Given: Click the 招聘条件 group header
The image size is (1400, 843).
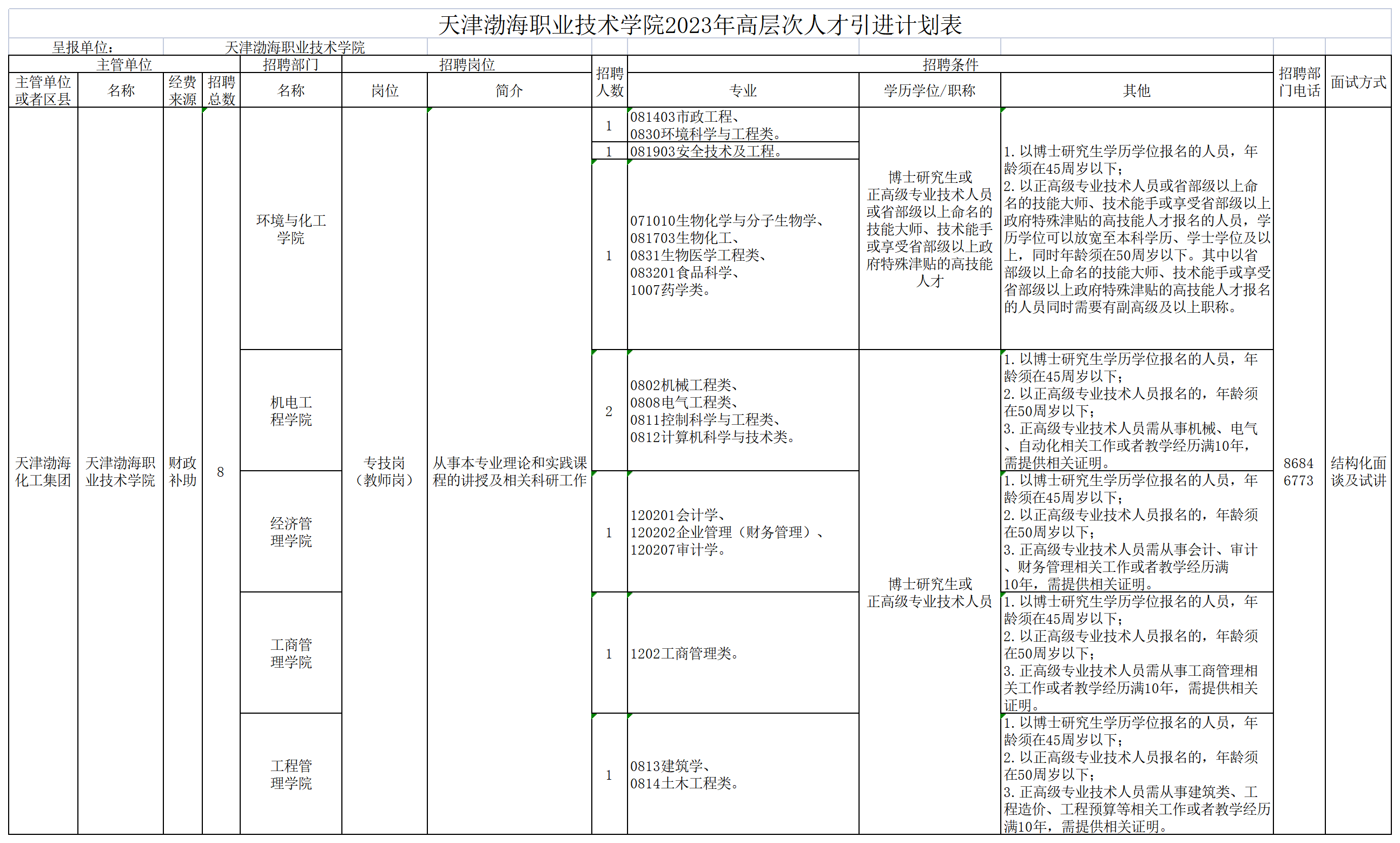Looking at the screenshot, I should tap(950, 64).
